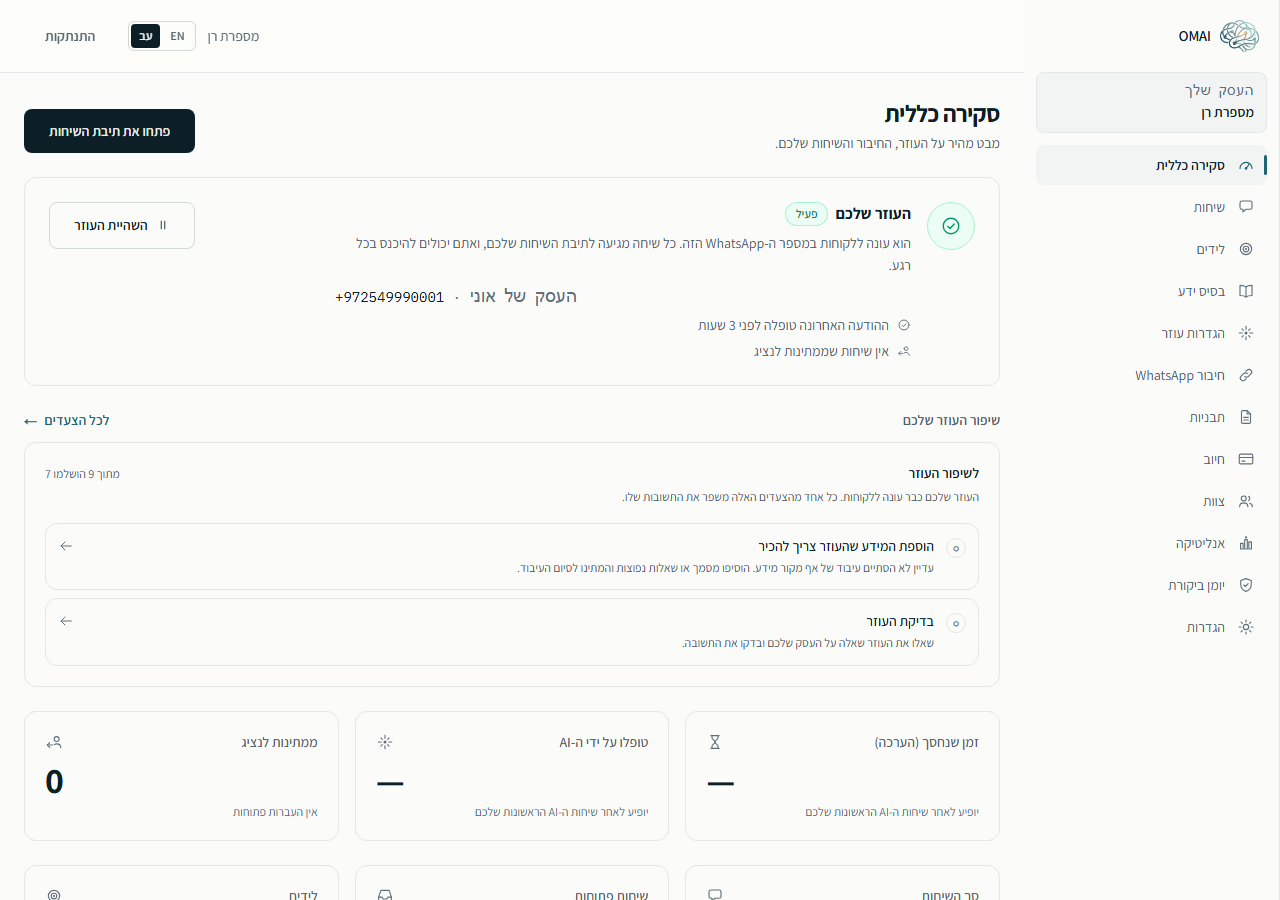
Task: Click the pause icon in השהיית העוזר button
Action: (163, 225)
